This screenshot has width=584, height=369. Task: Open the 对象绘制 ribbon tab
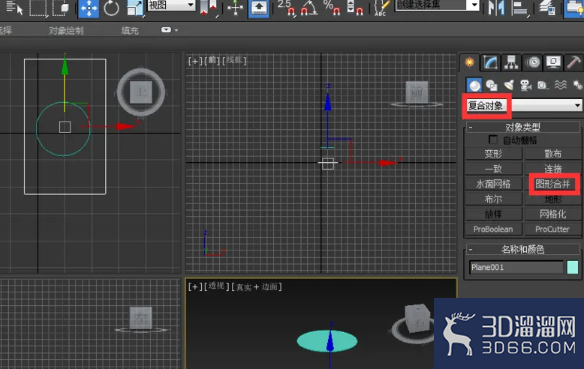coord(66,31)
